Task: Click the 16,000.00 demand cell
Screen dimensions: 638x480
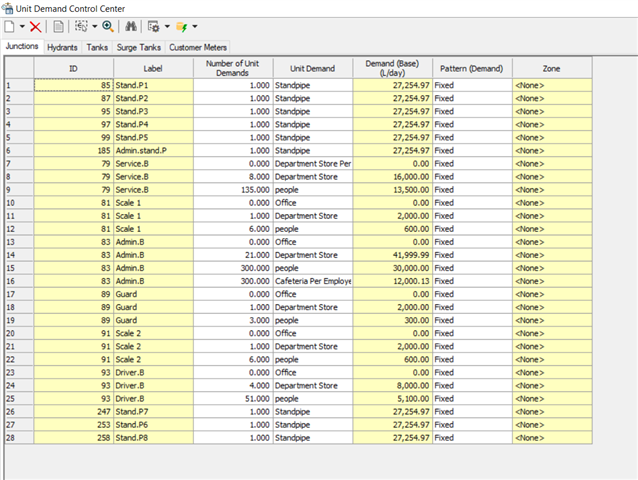Action: coord(392,177)
